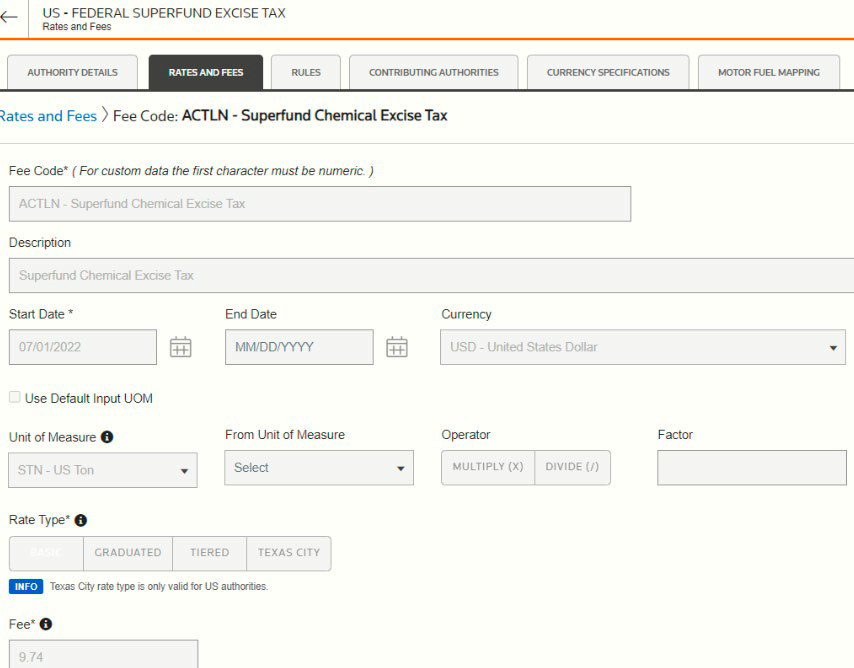This screenshot has height=668, width=854.
Task: Select the Graduated rate type
Action: coord(128,553)
